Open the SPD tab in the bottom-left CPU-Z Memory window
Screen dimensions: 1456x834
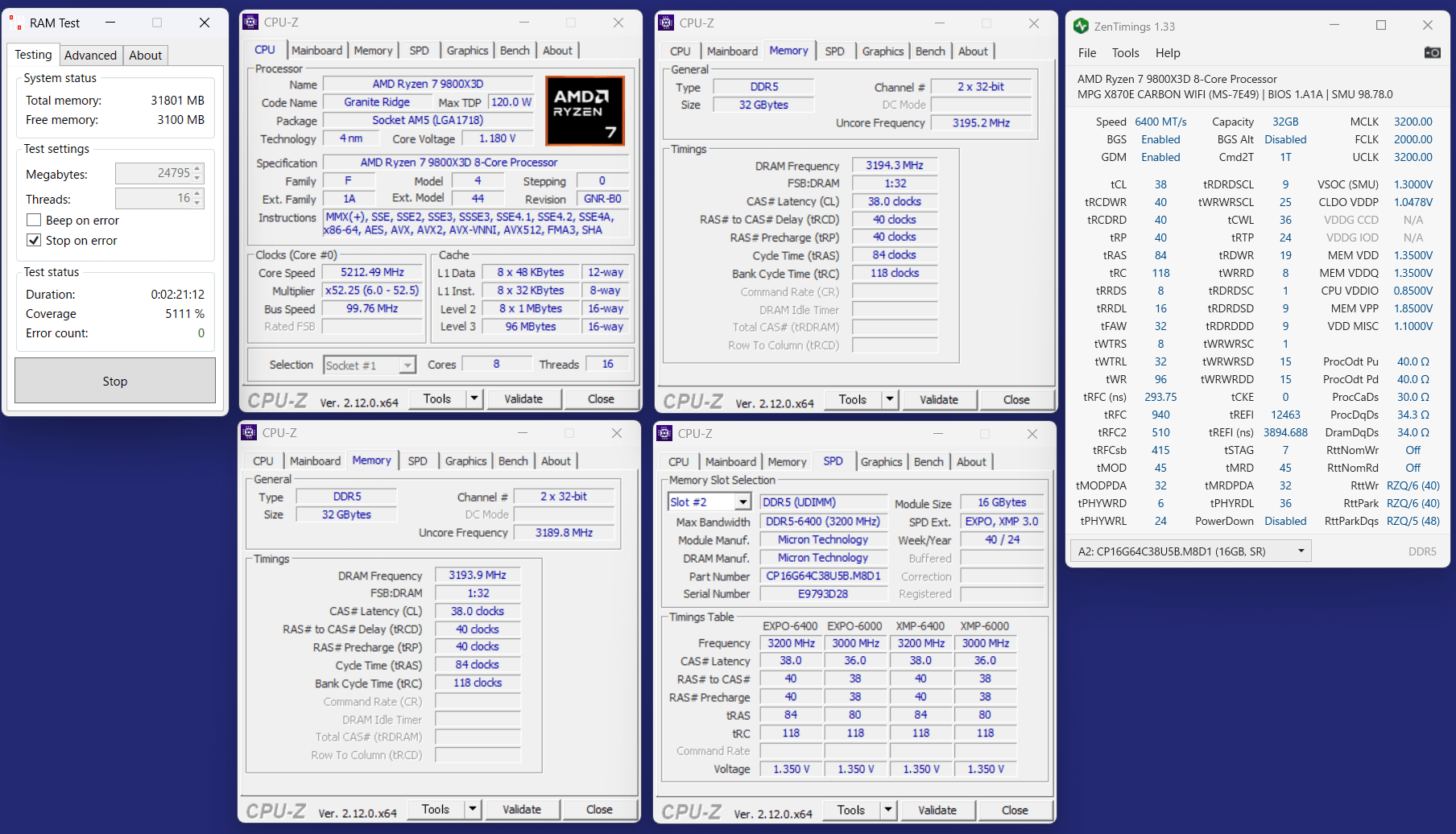[417, 461]
